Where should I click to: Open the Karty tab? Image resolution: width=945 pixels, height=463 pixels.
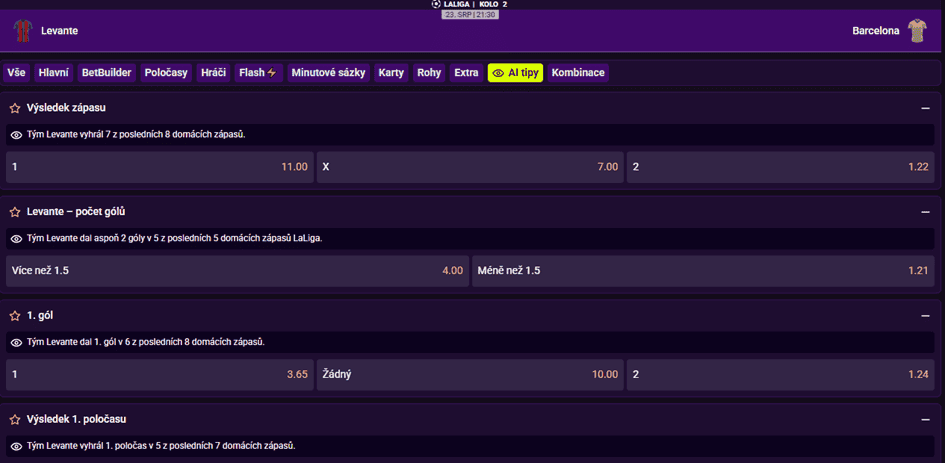pyautogui.click(x=391, y=73)
